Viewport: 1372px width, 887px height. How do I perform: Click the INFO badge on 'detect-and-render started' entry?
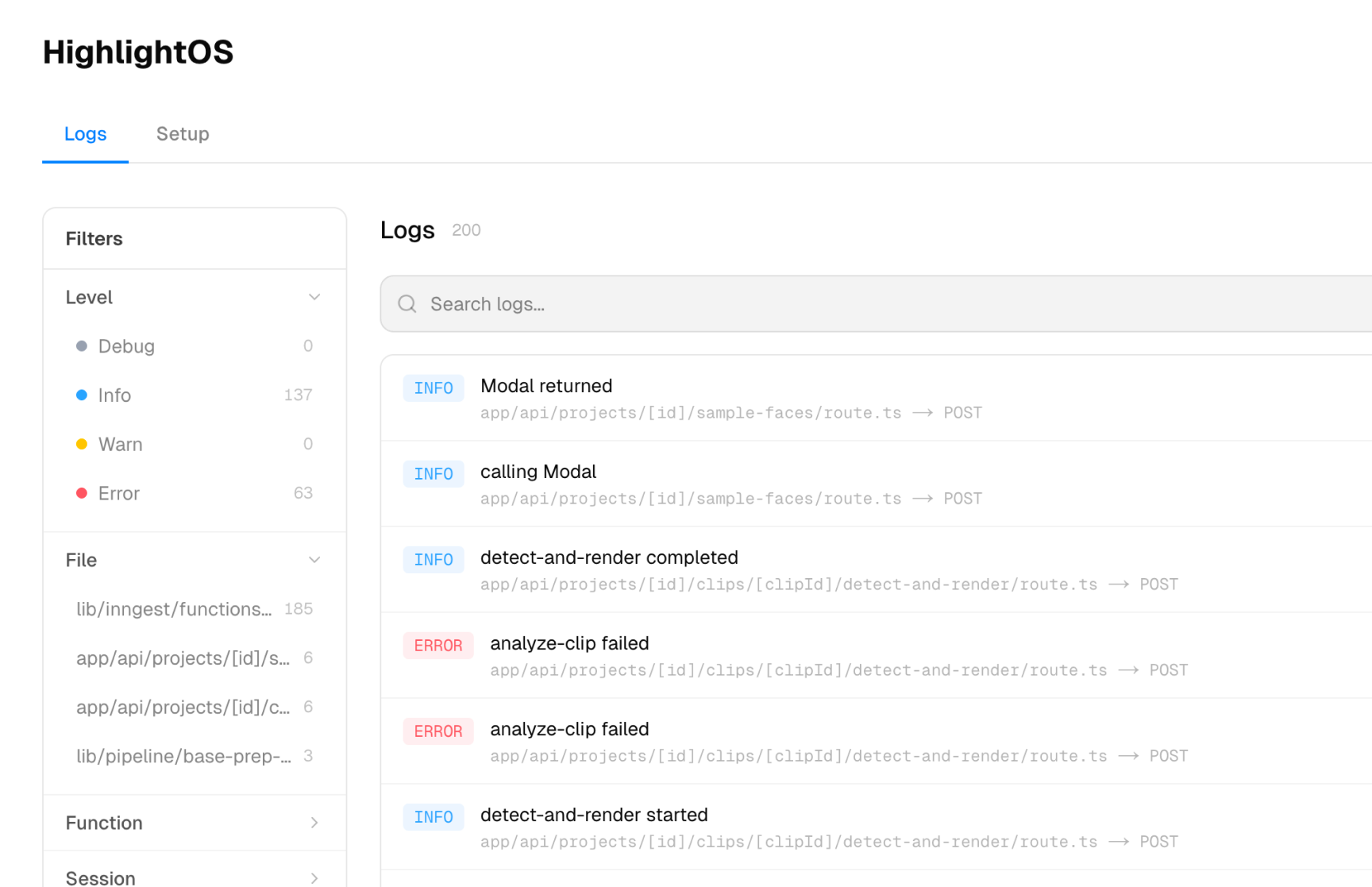434,816
